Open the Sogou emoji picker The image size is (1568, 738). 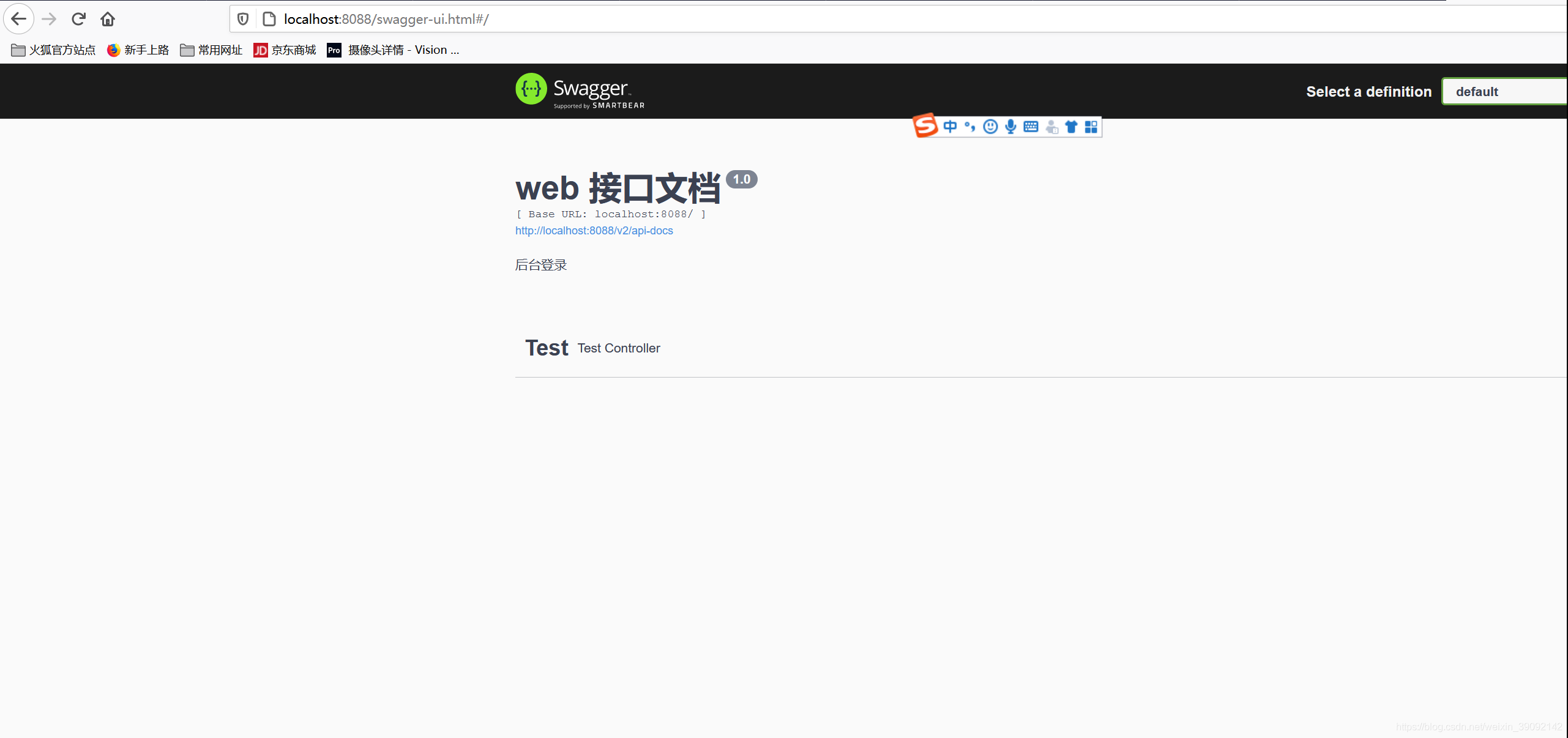point(990,127)
